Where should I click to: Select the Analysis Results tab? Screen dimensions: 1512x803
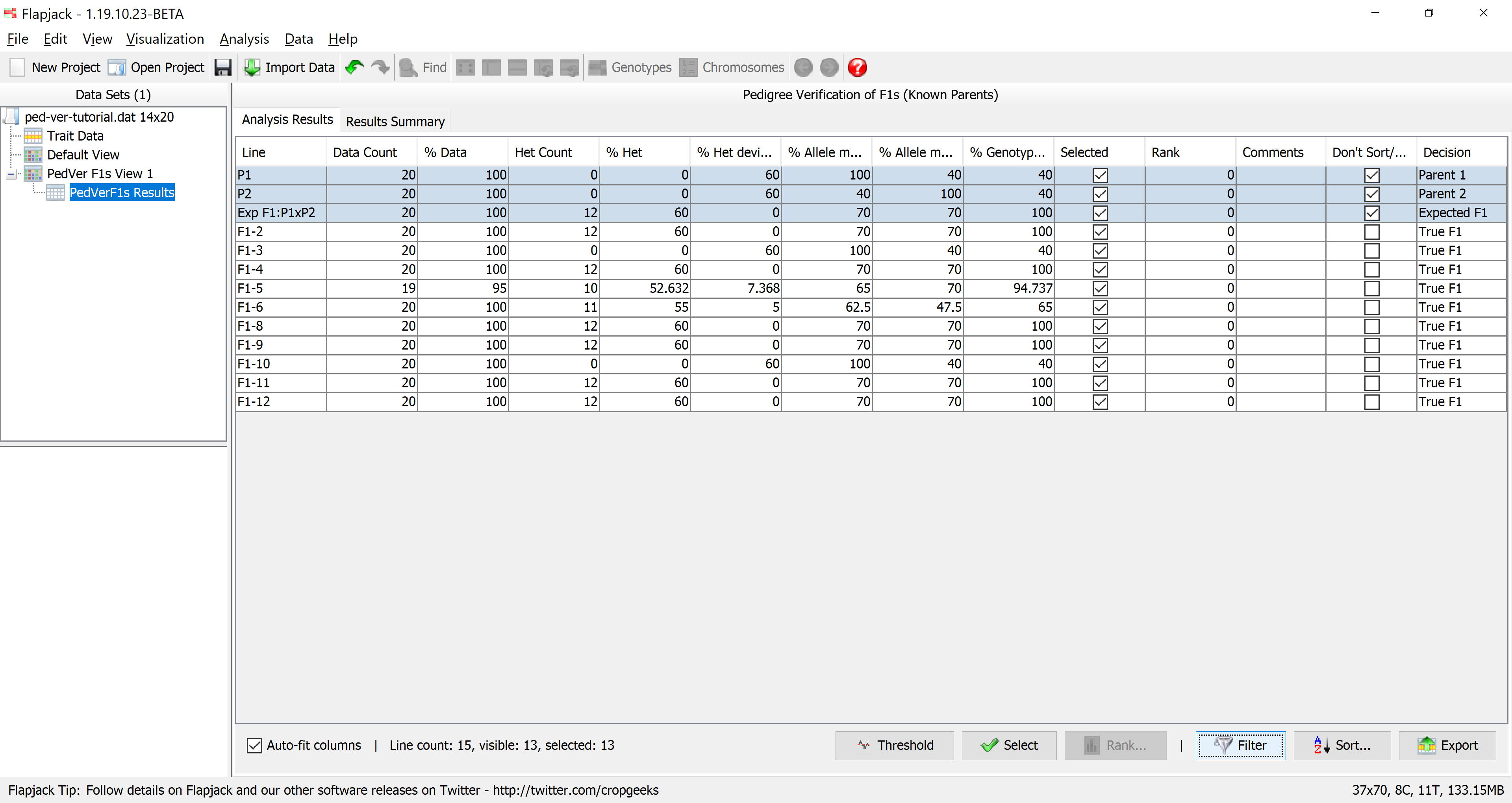(x=287, y=119)
